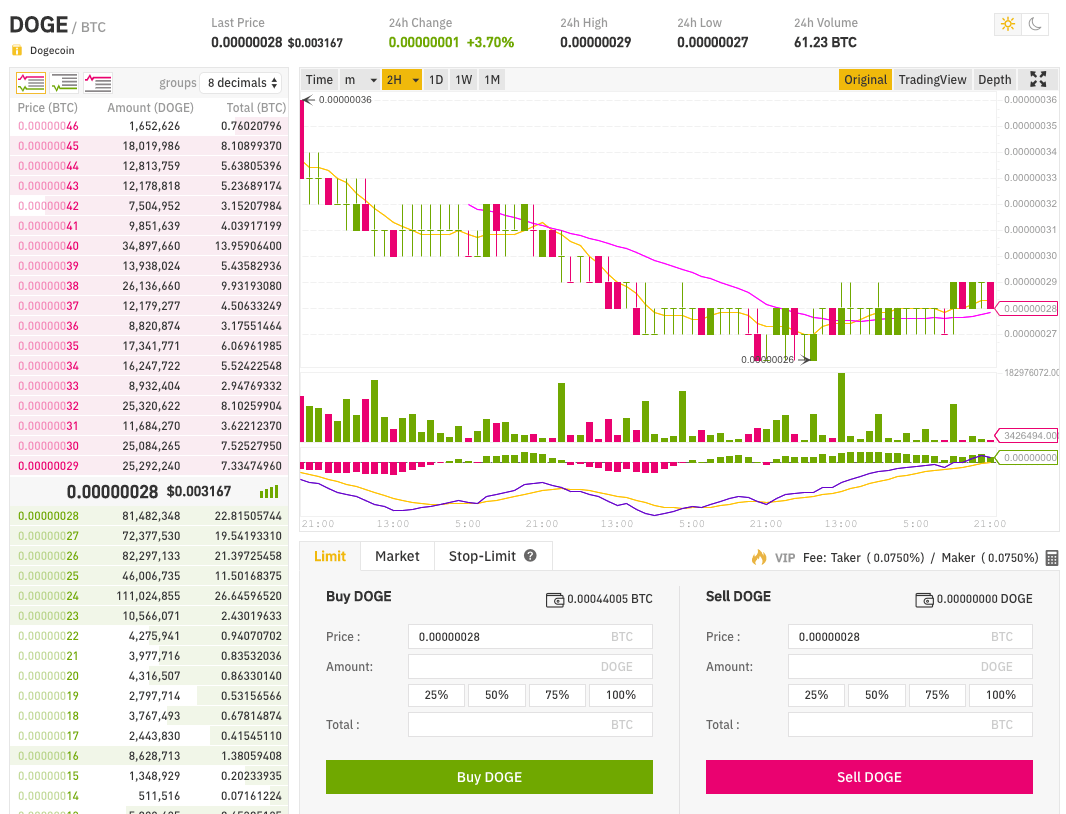Switch to the TradingView chart tab
The image size is (1066, 814).
point(932,80)
